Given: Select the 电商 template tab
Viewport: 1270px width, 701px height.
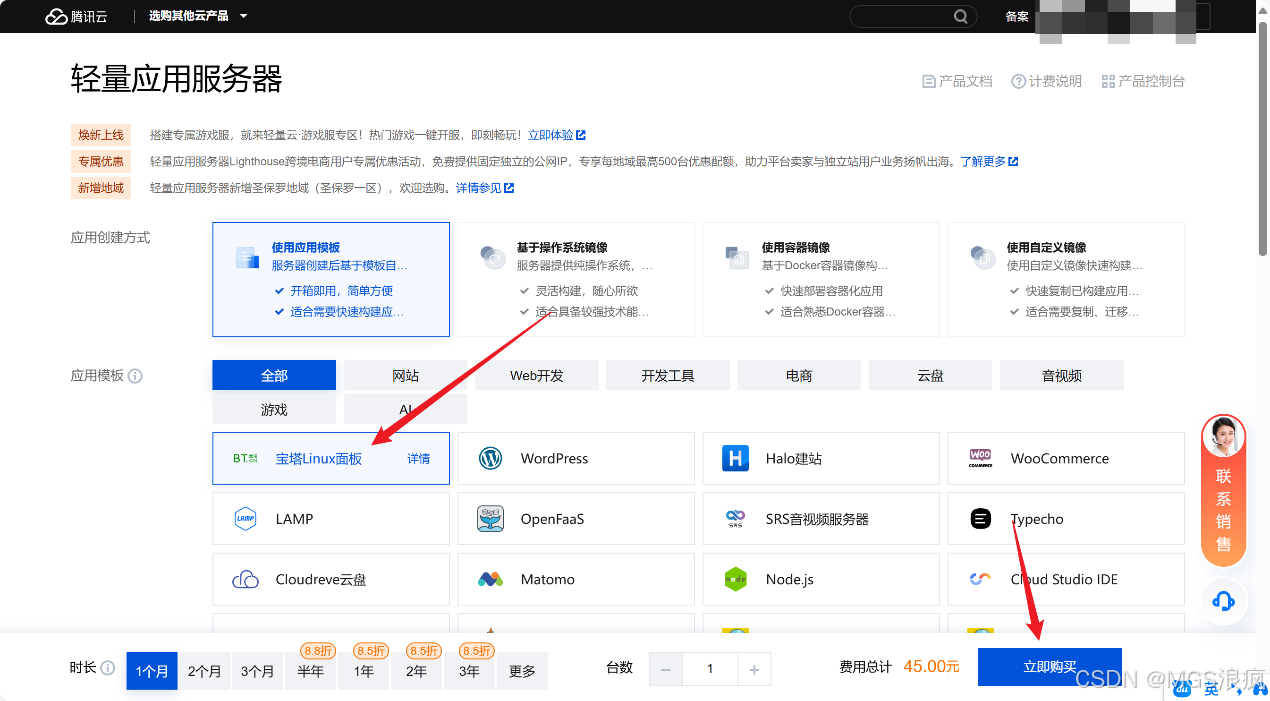Looking at the screenshot, I should click(799, 375).
